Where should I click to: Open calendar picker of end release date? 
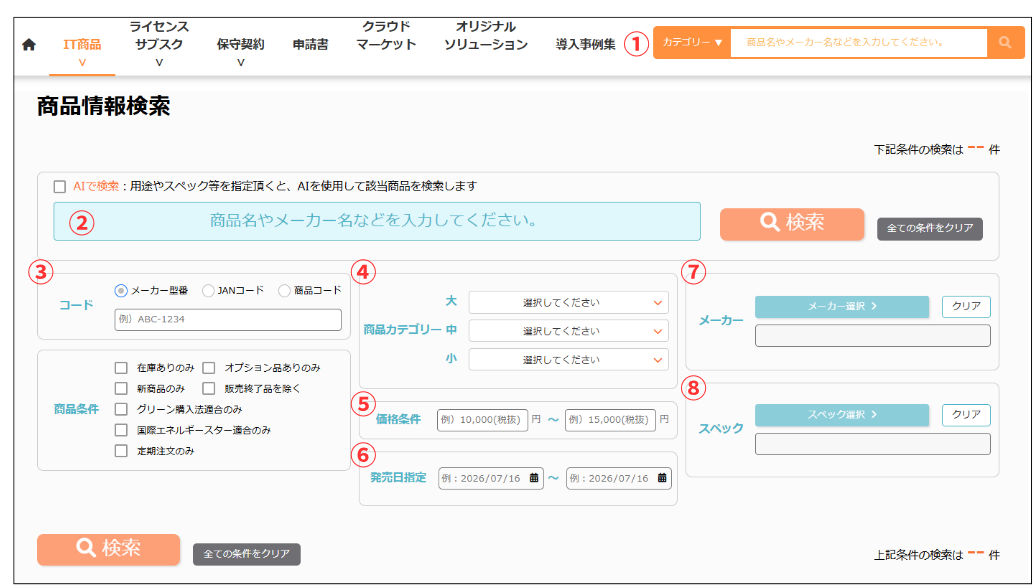pyautogui.click(x=662, y=478)
